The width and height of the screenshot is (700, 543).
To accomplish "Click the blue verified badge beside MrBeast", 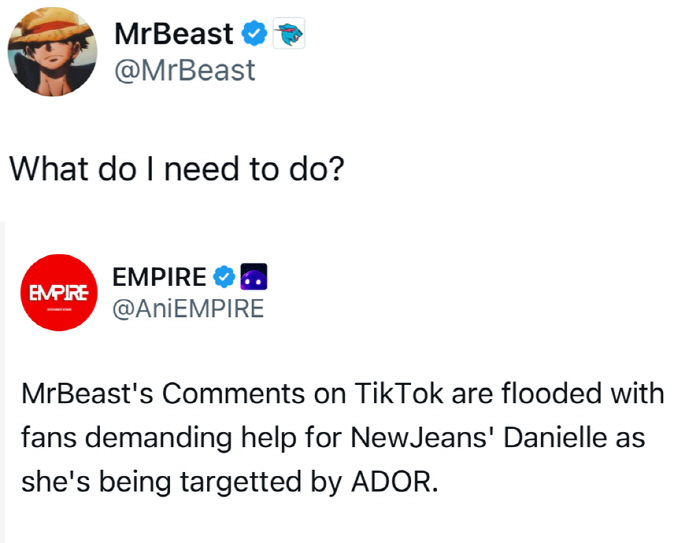I will (256, 35).
